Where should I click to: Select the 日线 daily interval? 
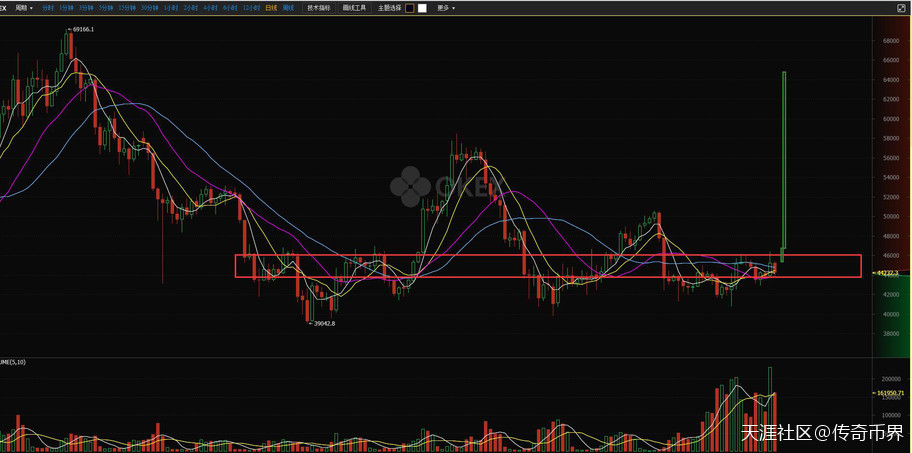tap(270, 8)
